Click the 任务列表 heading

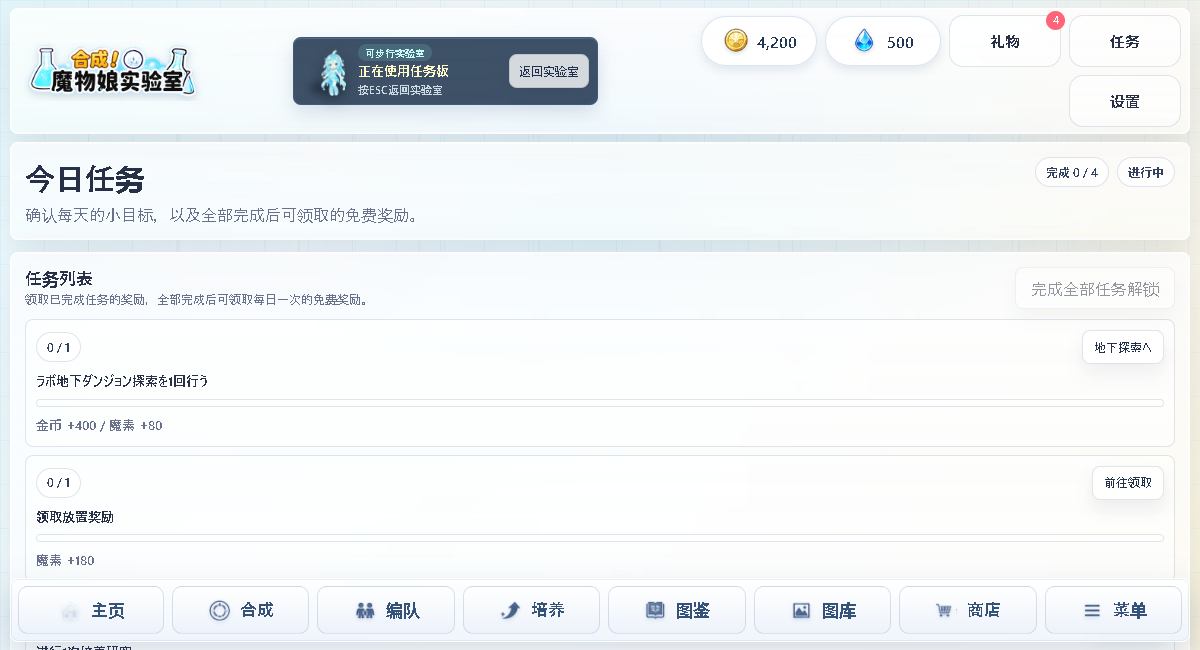[59, 278]
